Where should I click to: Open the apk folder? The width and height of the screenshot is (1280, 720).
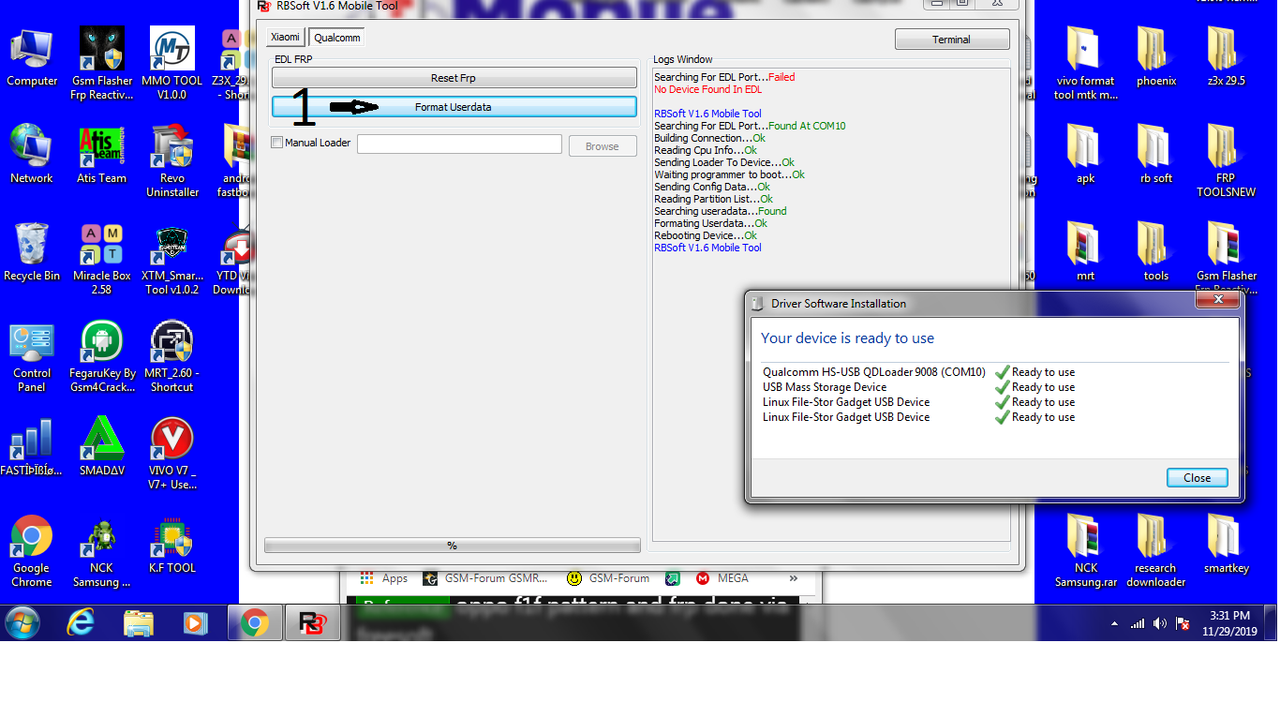click(x=1085, y=154)
